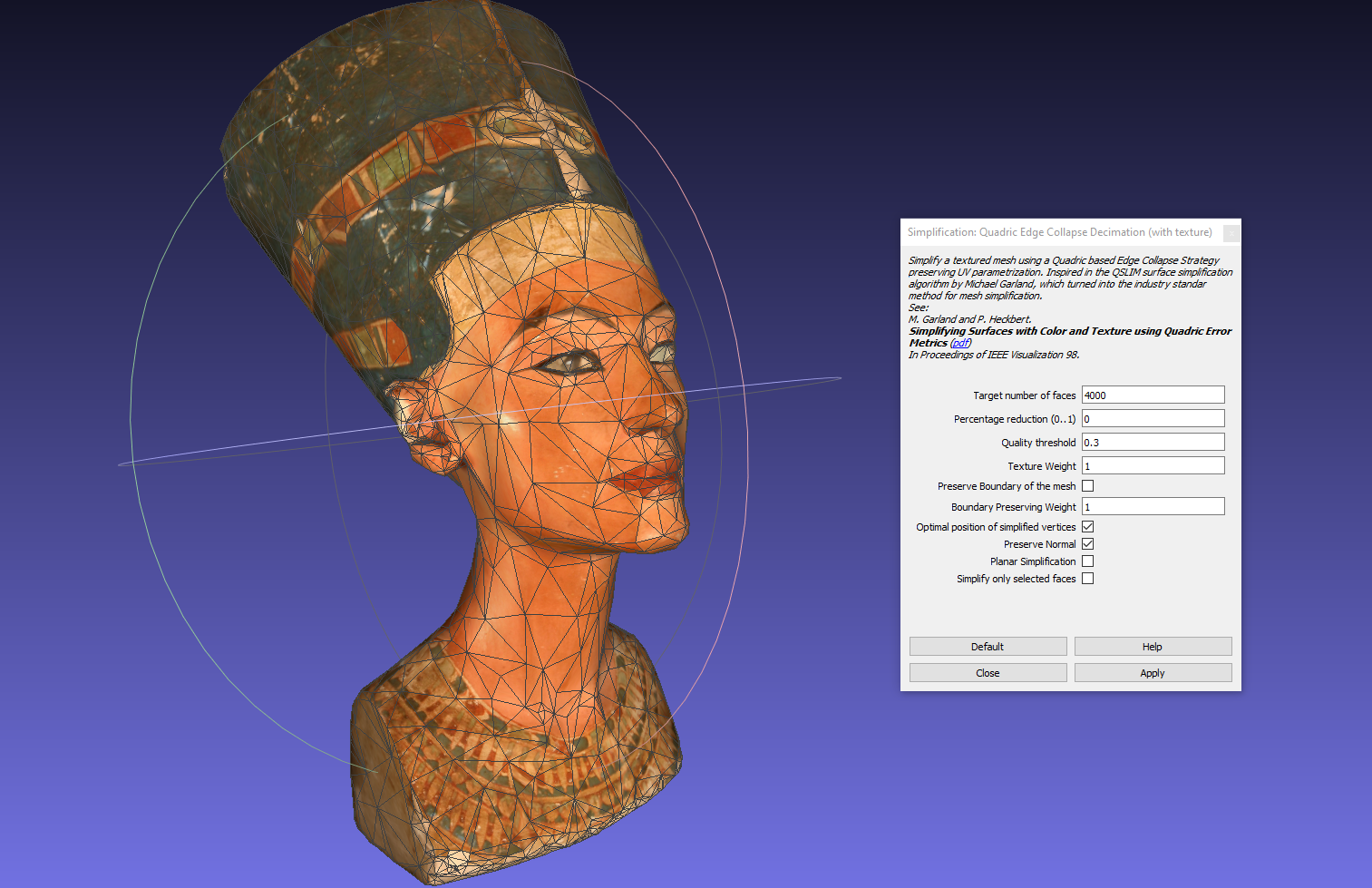Screen dimensions: 1372x888
Task: Uncheck the Preserve Normal checkbox
Action: [1087, 544]
